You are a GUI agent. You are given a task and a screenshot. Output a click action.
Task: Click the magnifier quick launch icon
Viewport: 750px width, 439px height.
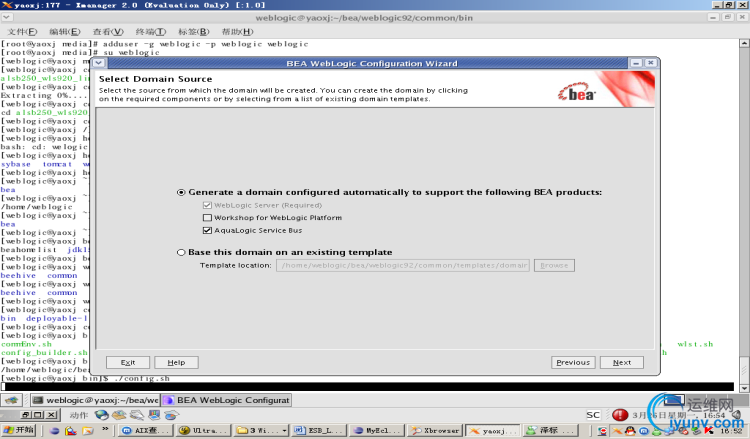click(71, 431)
